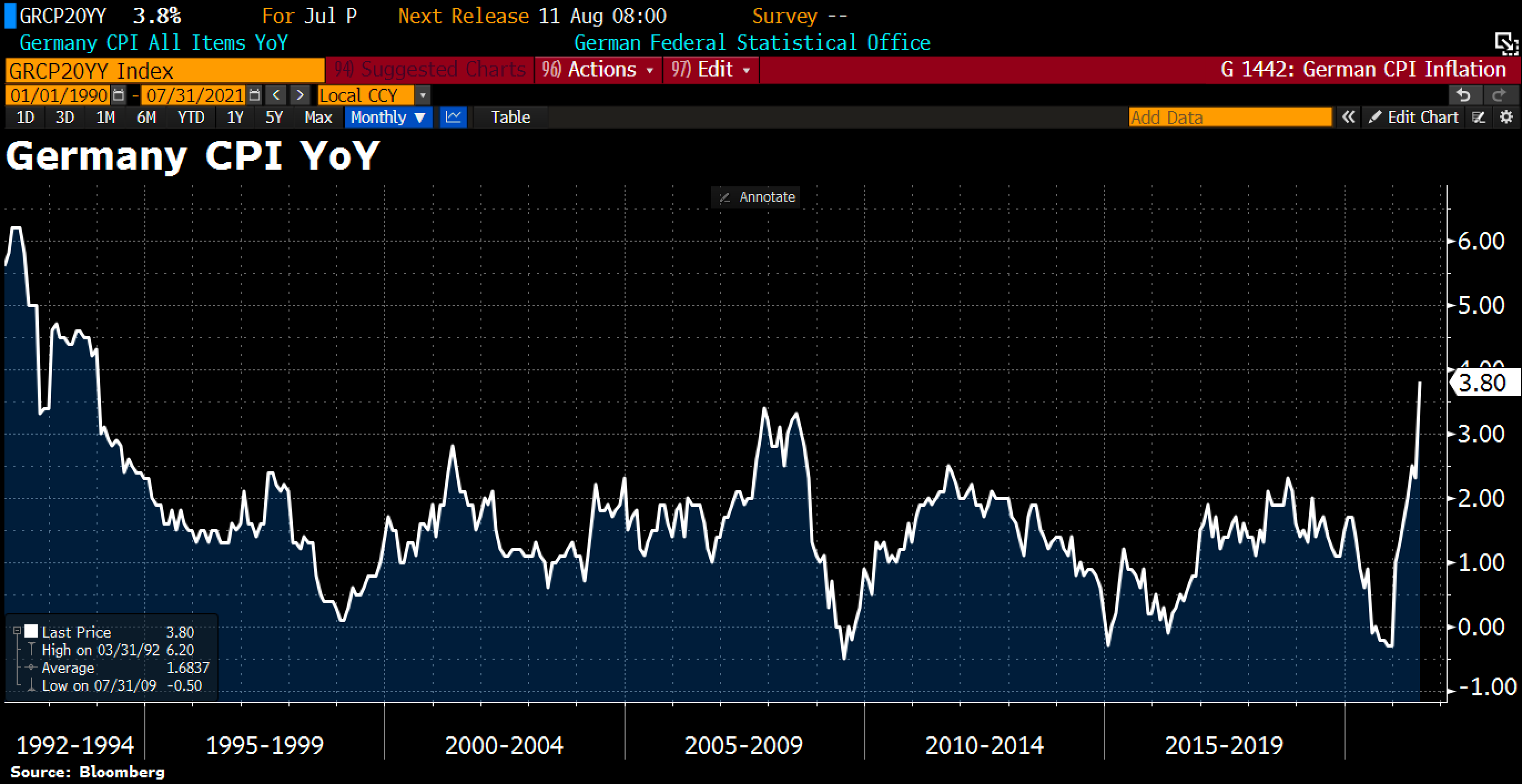Switch to Table view

point(510,117)
